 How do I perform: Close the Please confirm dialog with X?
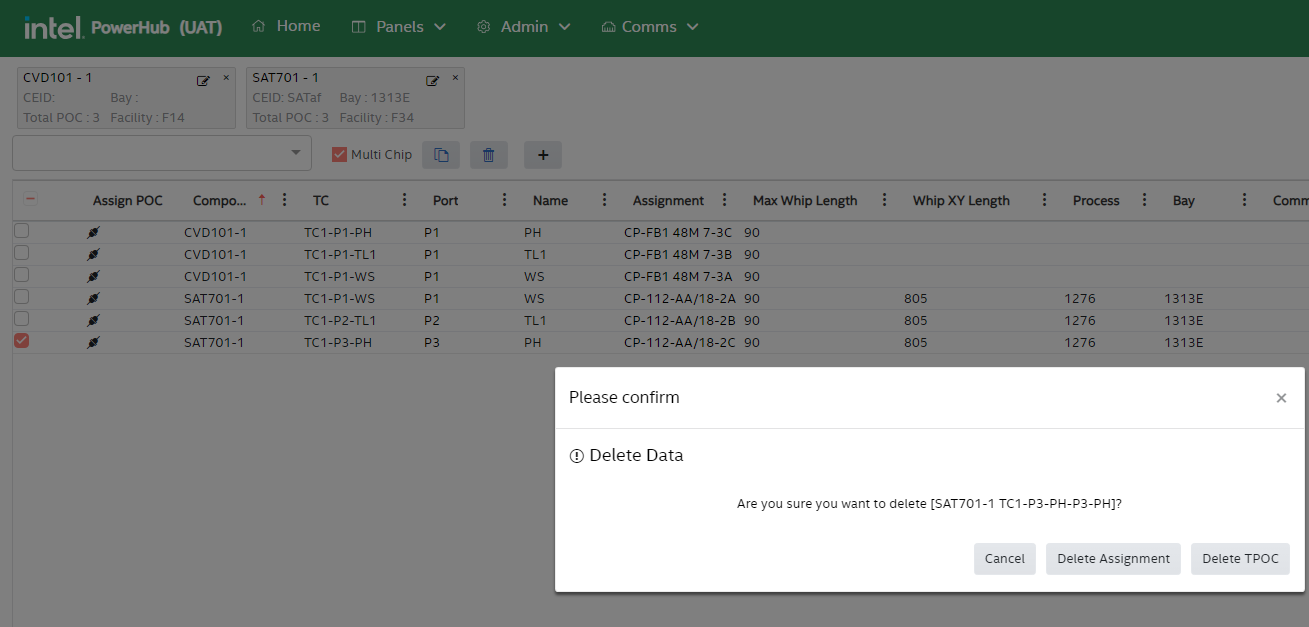[1281, 398]
